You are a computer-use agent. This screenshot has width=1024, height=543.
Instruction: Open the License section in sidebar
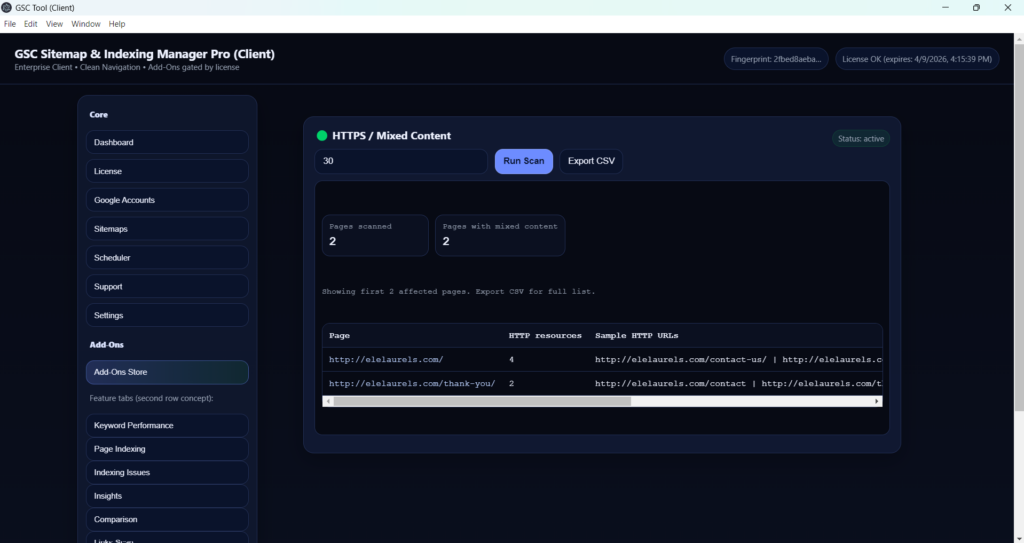pos(167,171)
